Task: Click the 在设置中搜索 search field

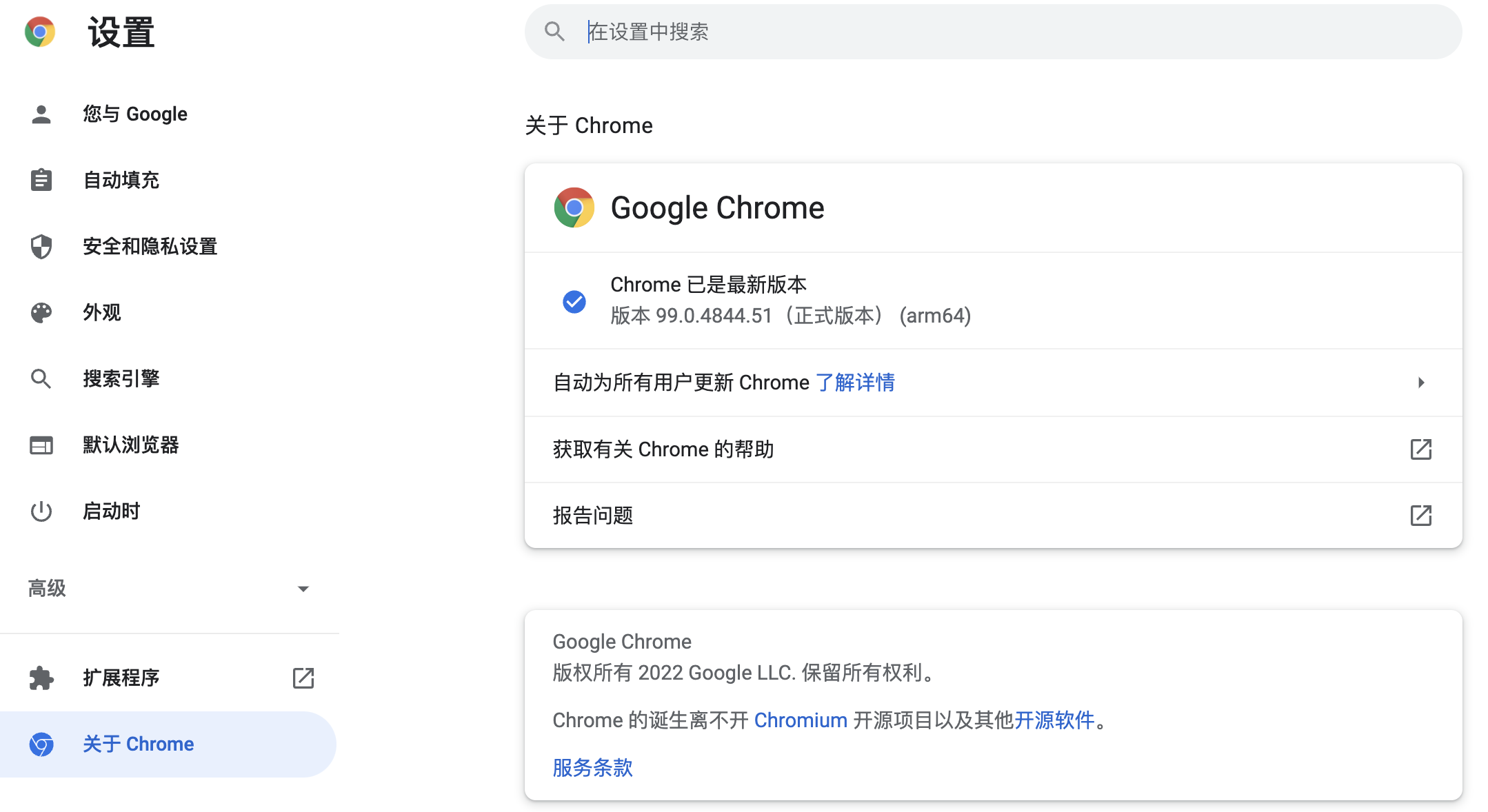Action: point(993,32)
